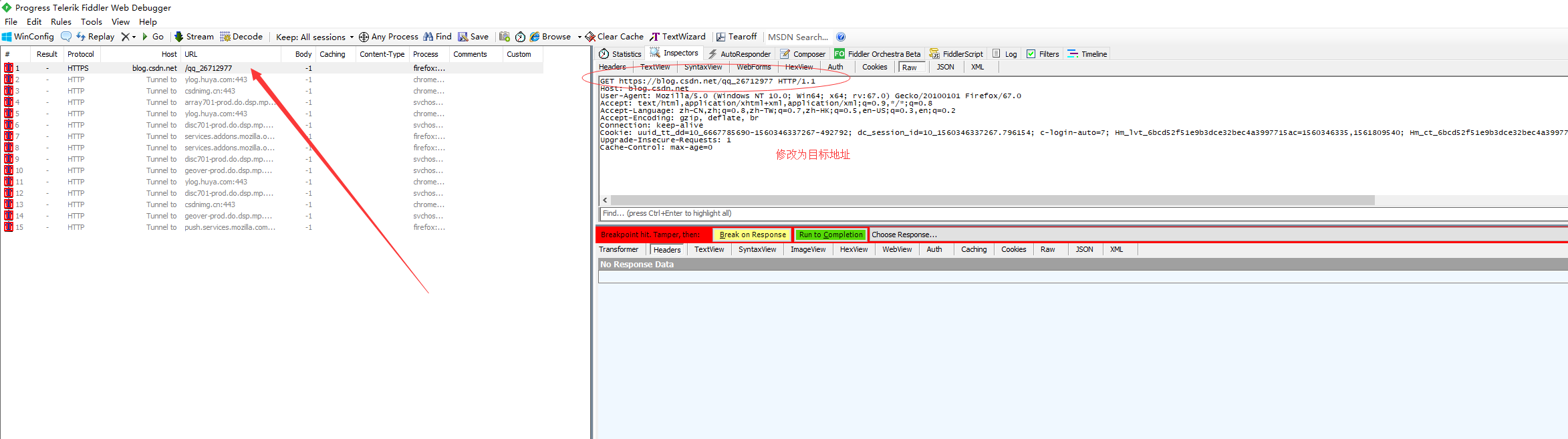Click Run to Completion button
The image size is (1568, 439).
pos(831,235)
